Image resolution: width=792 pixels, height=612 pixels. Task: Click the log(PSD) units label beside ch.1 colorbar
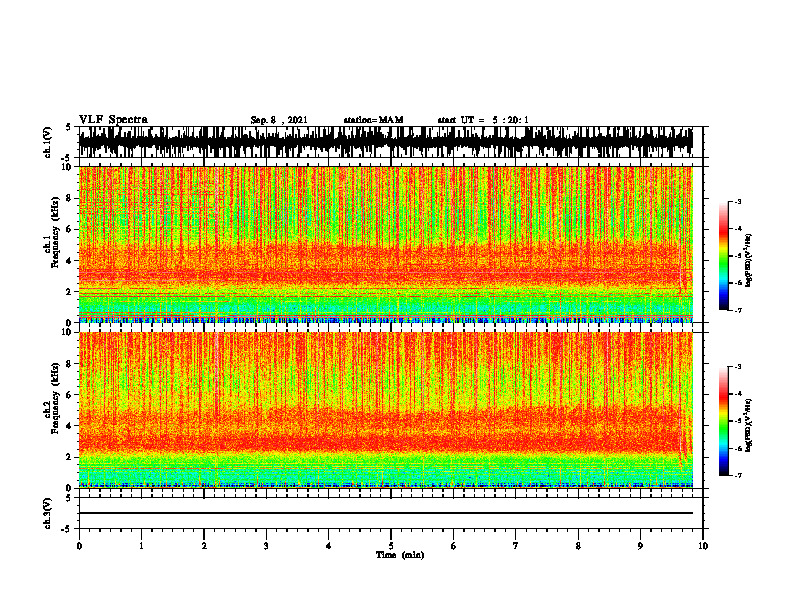point(749,260)
